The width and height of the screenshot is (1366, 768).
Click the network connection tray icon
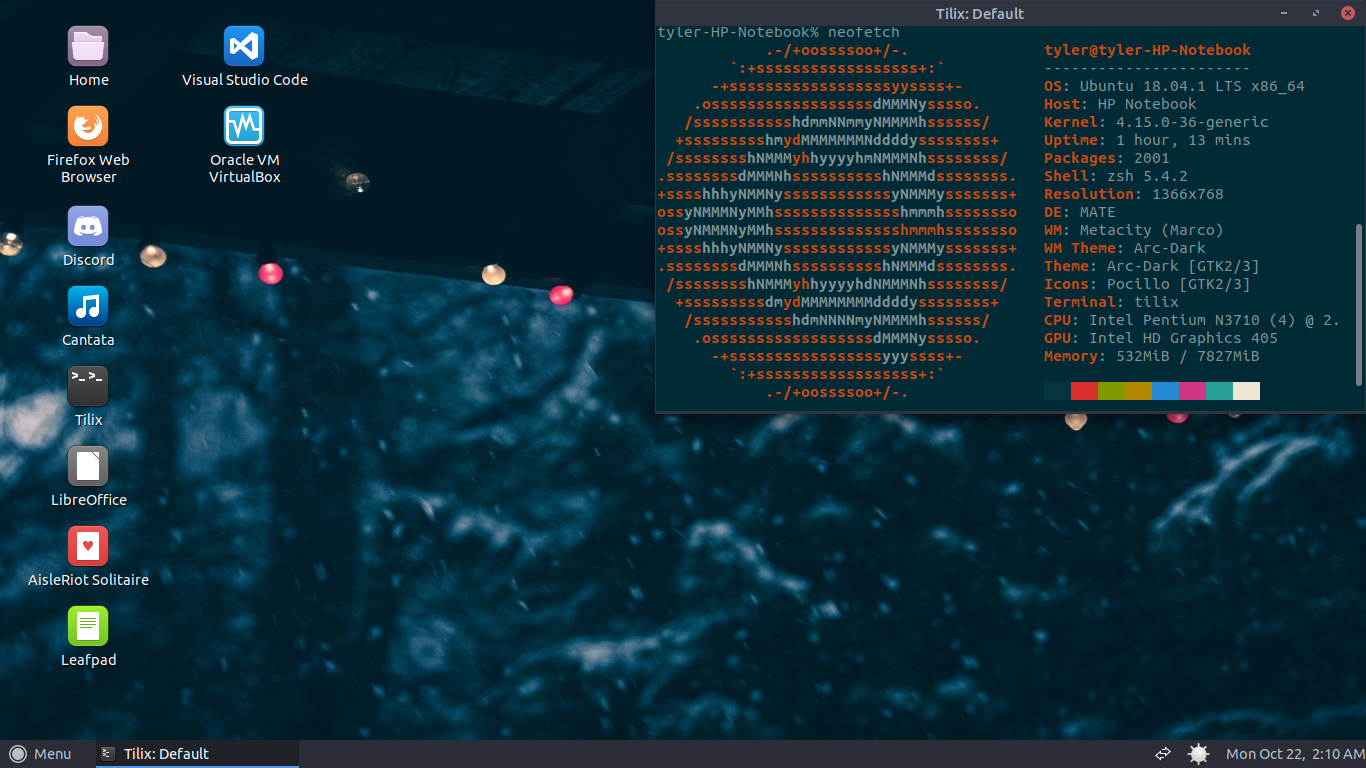pos(1163,754)
